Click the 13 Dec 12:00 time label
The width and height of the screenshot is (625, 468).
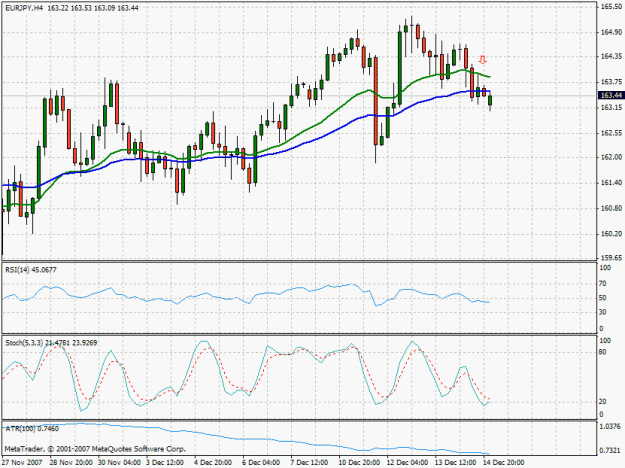point(456,462)
